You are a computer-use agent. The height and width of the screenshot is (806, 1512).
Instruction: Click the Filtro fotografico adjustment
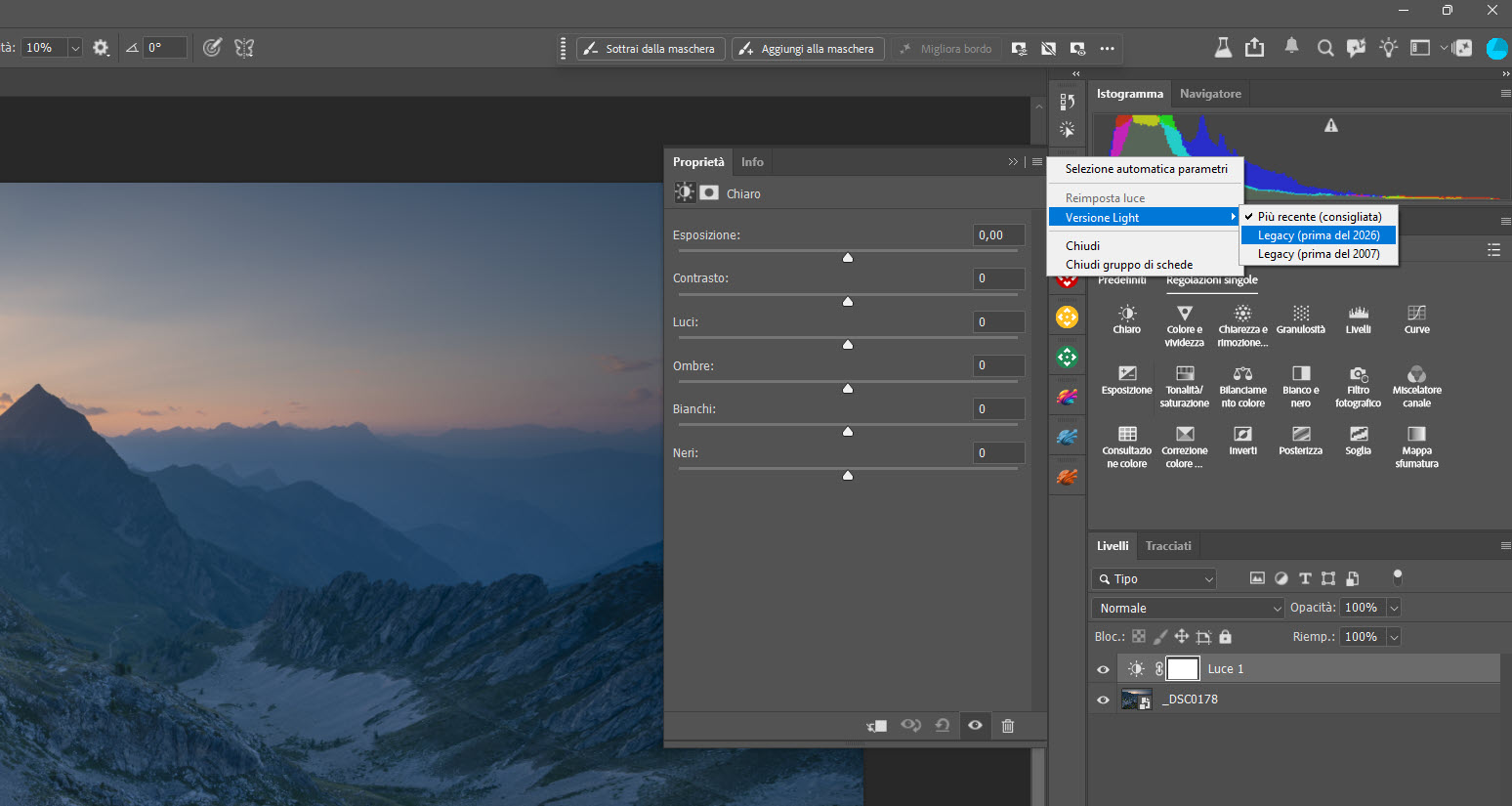coord(1358,386)
